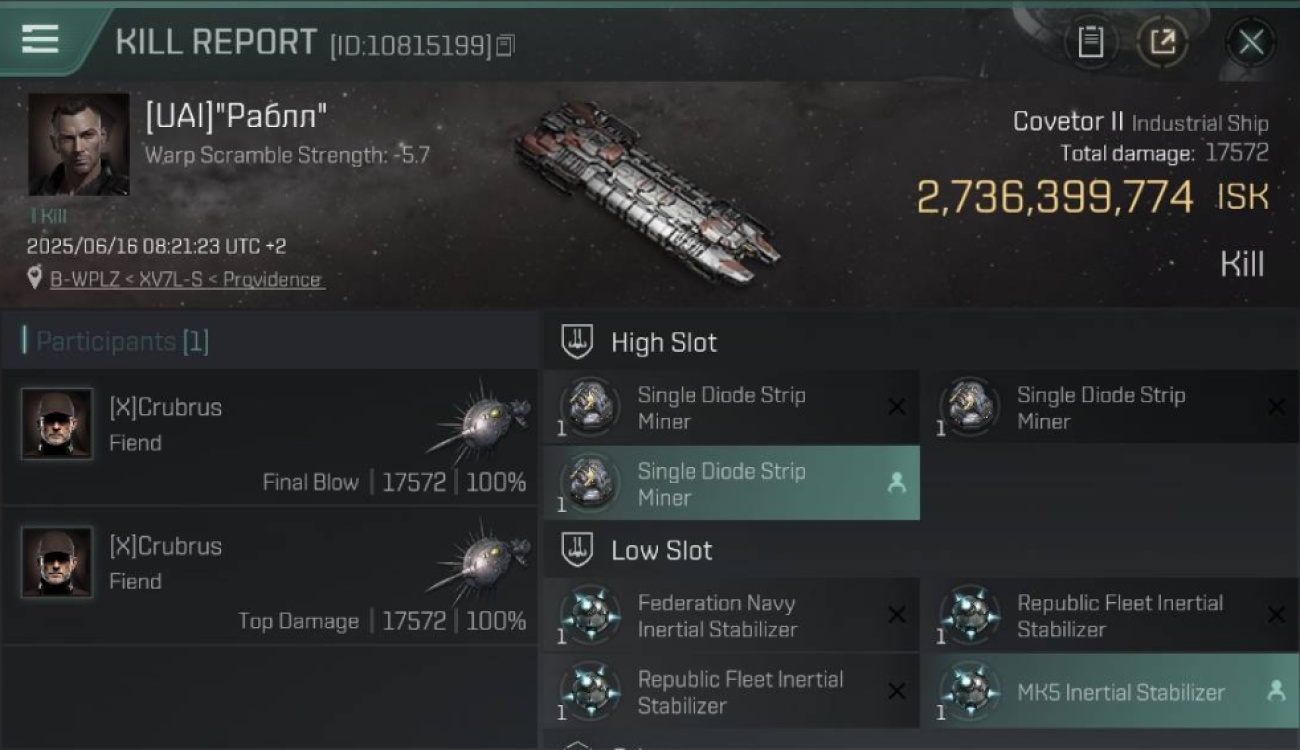This screenshot has width=1300, height=750.
Task: Click the Low Slot section icon
Action: 577,549
